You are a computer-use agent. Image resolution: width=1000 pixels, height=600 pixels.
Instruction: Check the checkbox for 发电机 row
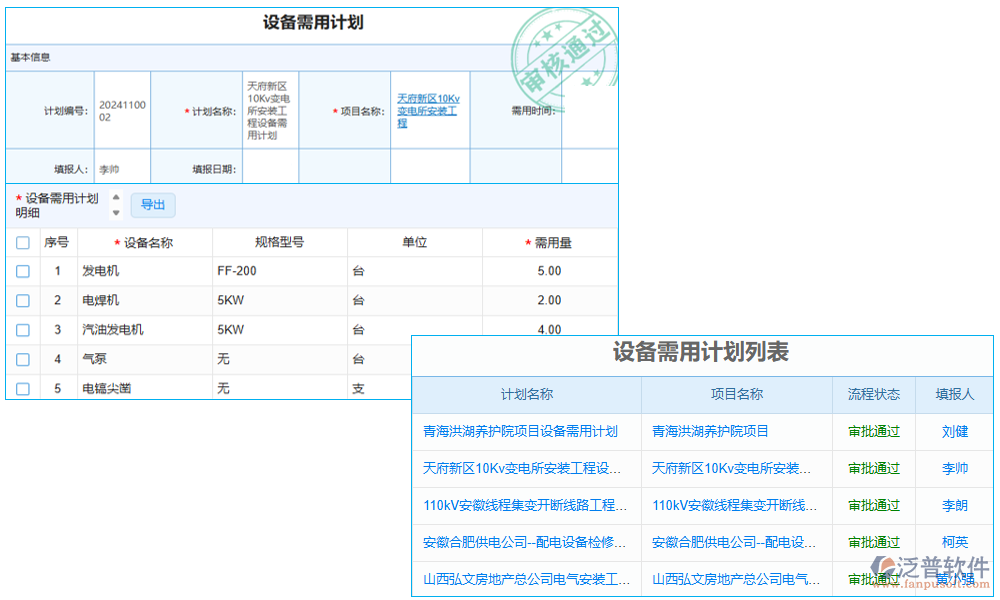[22, 271]
